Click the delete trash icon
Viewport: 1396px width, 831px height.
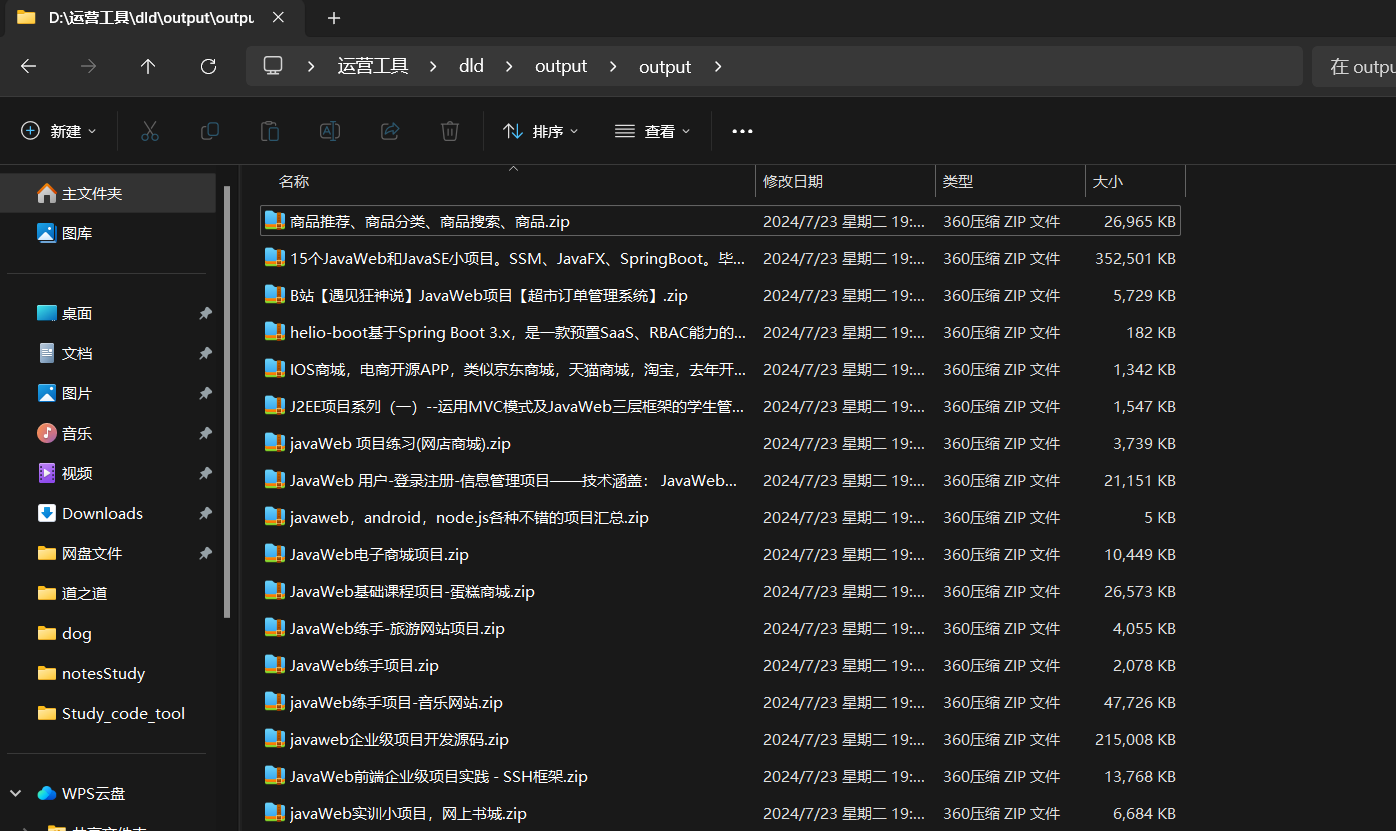click(x=450, y=131)
